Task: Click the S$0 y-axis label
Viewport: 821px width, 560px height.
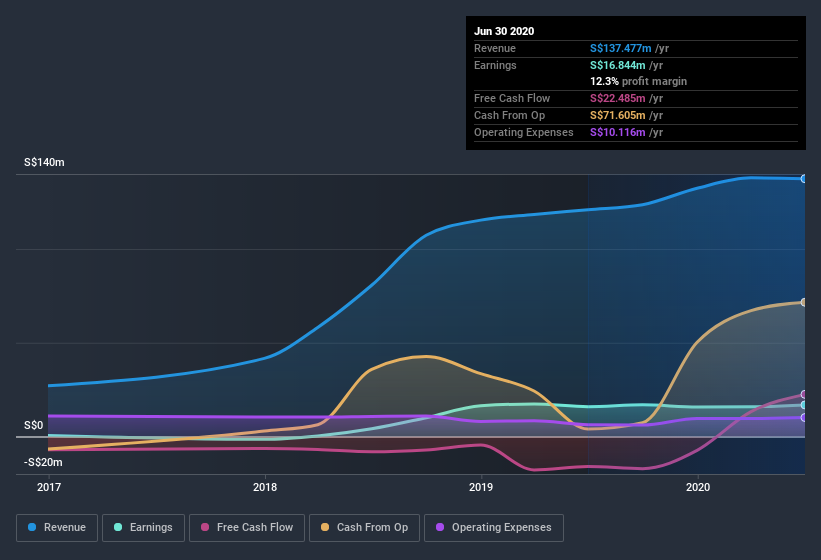Action: pos(34,425)
